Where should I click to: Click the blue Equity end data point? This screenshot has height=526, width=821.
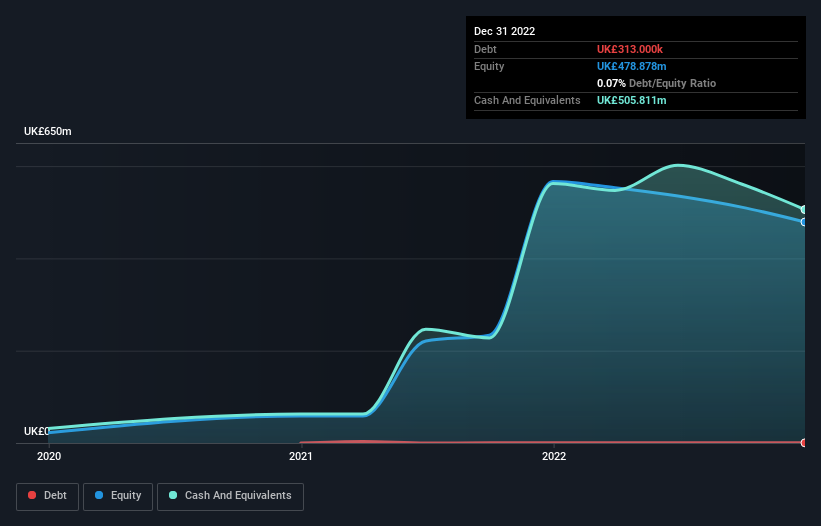point(804,222)
